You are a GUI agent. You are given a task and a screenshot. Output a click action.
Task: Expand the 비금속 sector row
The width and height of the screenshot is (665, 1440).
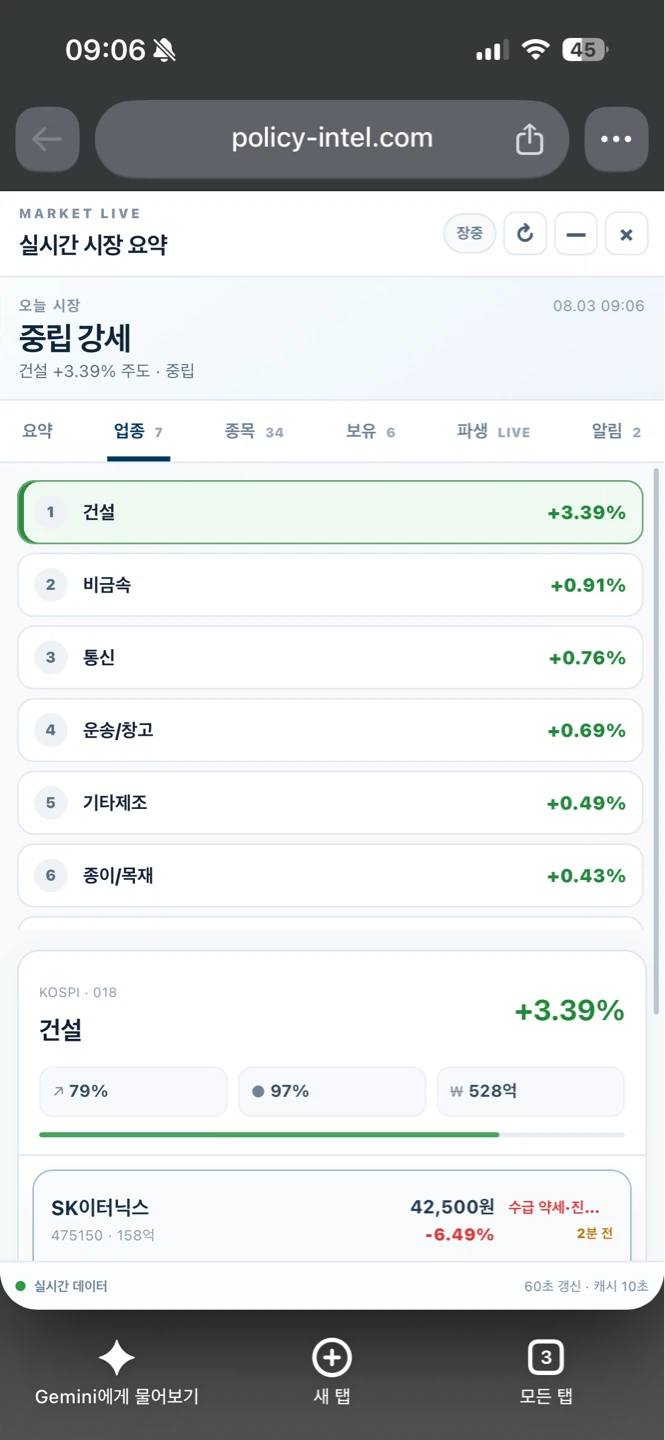point(330,585)
